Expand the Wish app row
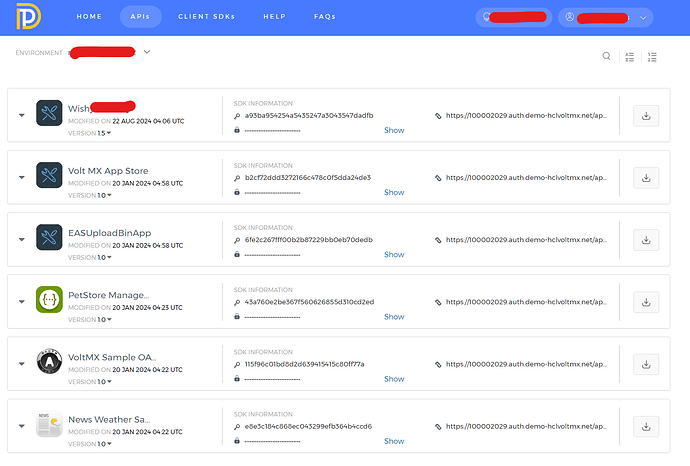 [x=22, y=115]
